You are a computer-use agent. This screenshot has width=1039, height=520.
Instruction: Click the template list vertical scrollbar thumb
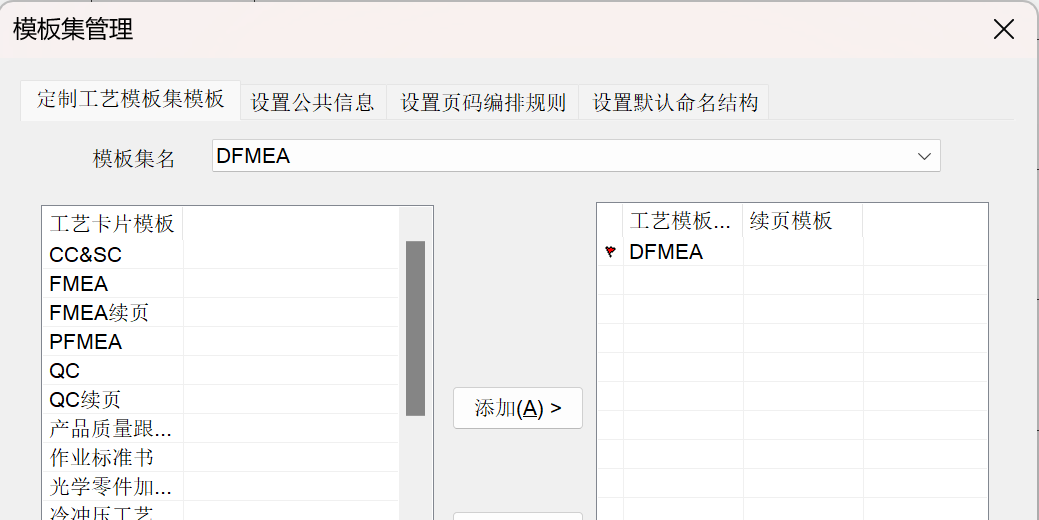coord(415,328)
